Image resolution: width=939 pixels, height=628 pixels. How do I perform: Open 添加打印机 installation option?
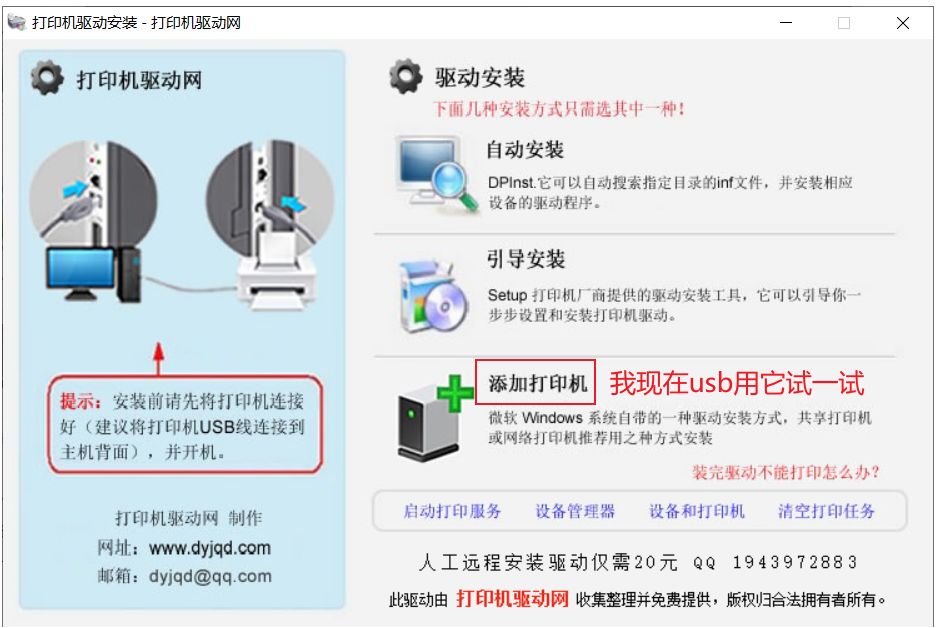[x=536, y=383]
